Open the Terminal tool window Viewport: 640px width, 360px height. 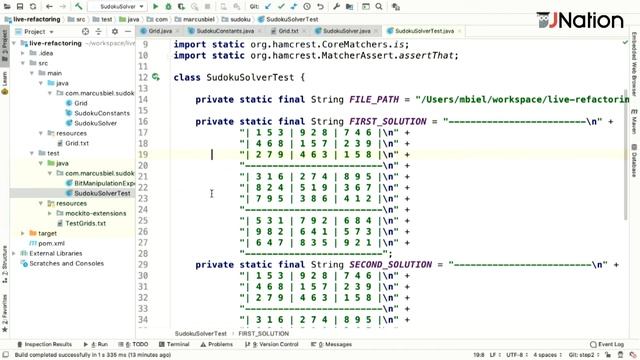click(x=174, y=344)
